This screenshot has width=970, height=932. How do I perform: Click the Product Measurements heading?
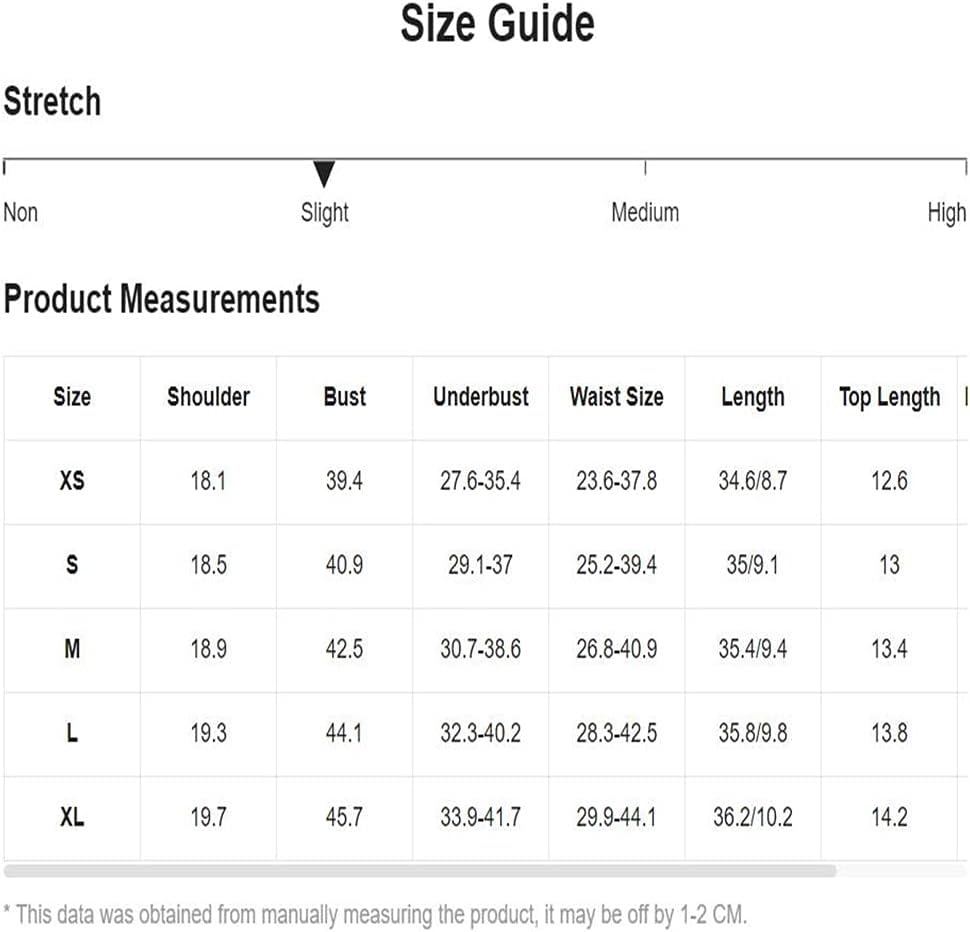click(x=161, y=299)
